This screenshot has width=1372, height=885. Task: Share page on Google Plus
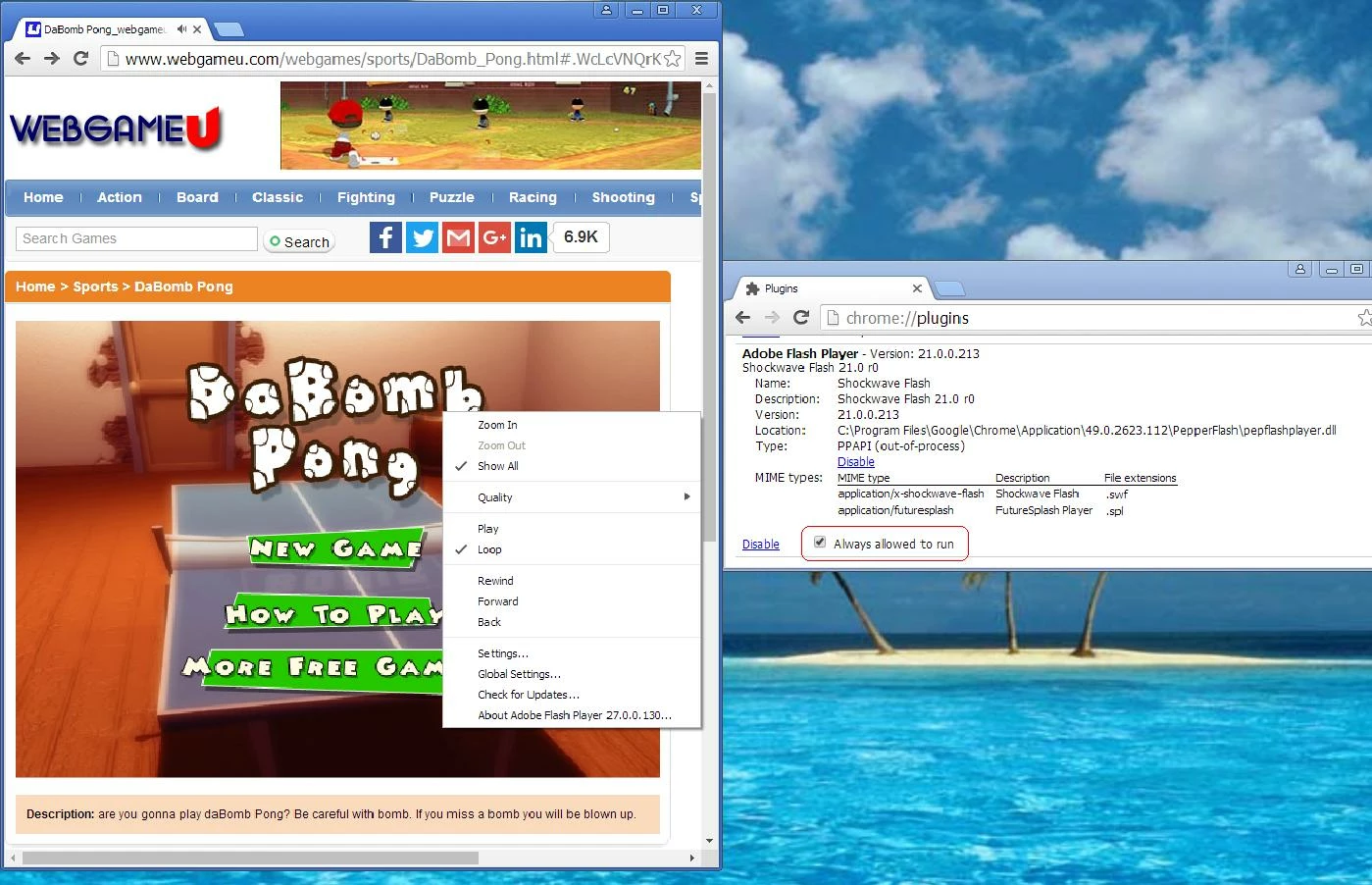494,237
